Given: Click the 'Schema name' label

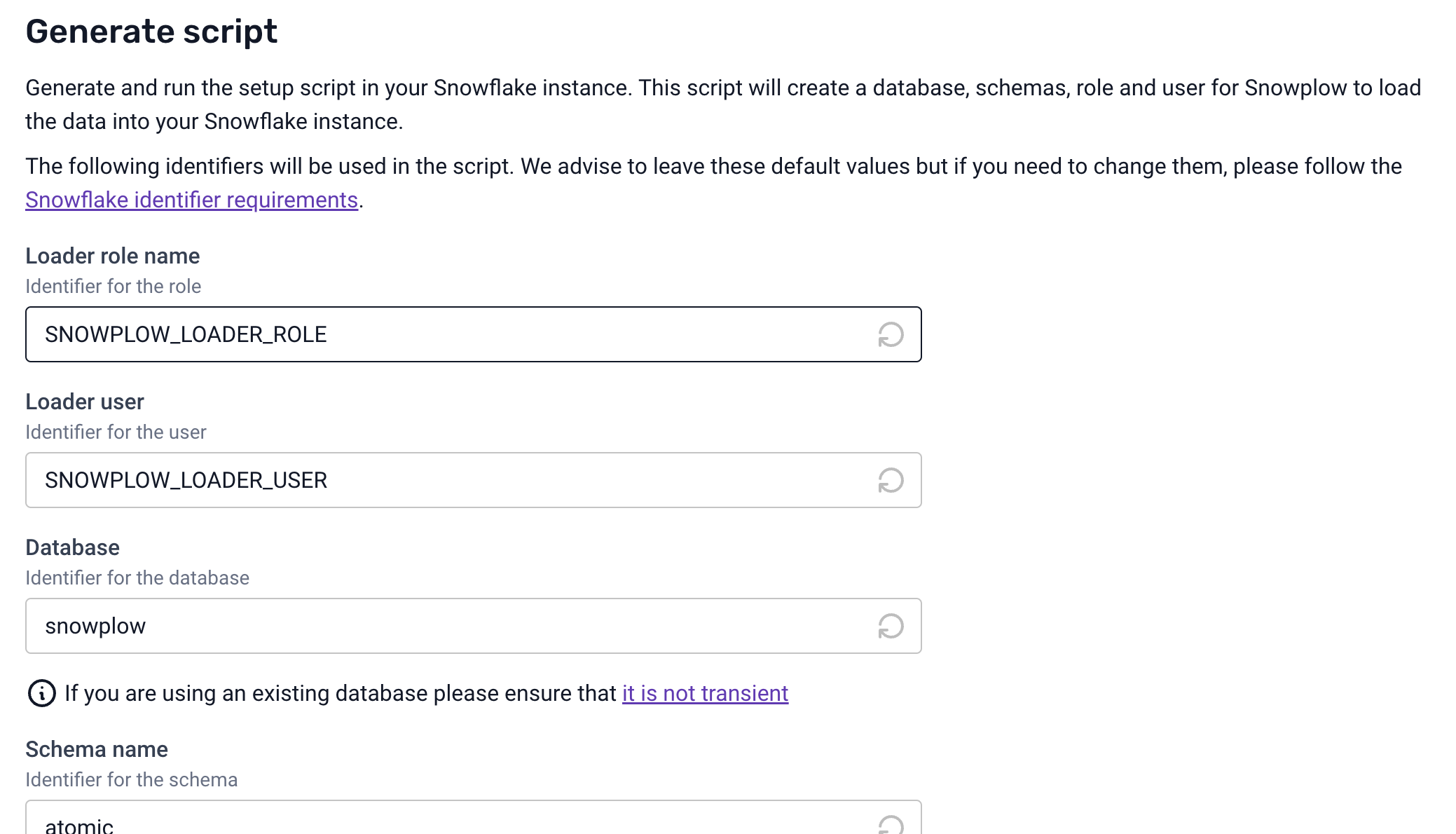Looking at the screenshot, I should click(97, 750).
